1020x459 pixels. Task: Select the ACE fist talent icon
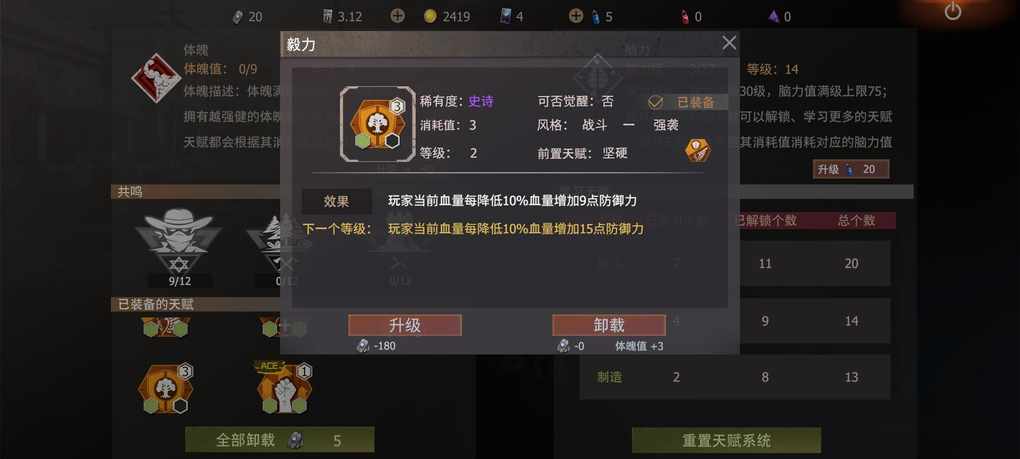pyautogui.click(x=284, y=387)
